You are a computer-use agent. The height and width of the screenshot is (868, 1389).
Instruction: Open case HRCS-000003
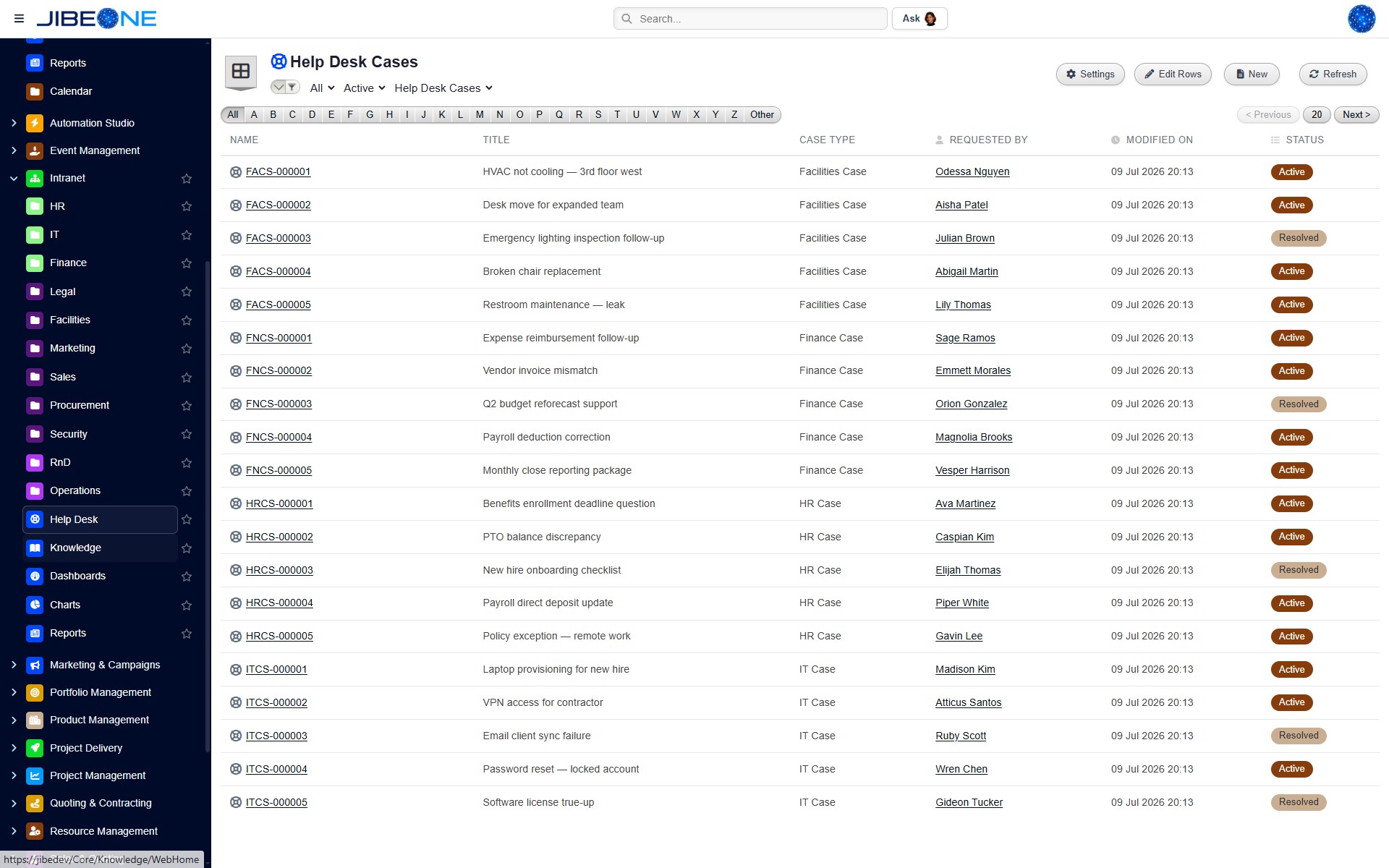pyautogui.click(x=279, y=570)
